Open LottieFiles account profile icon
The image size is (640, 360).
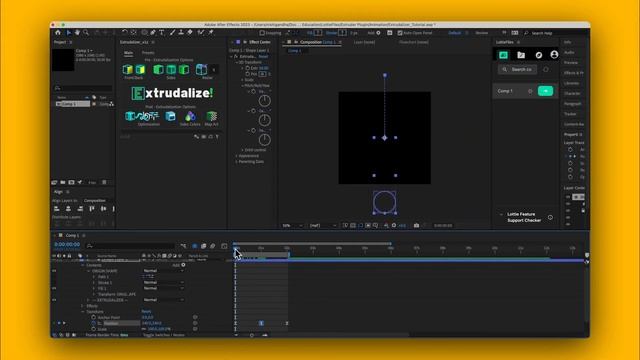pyautogui.click(x=554, y=55)
